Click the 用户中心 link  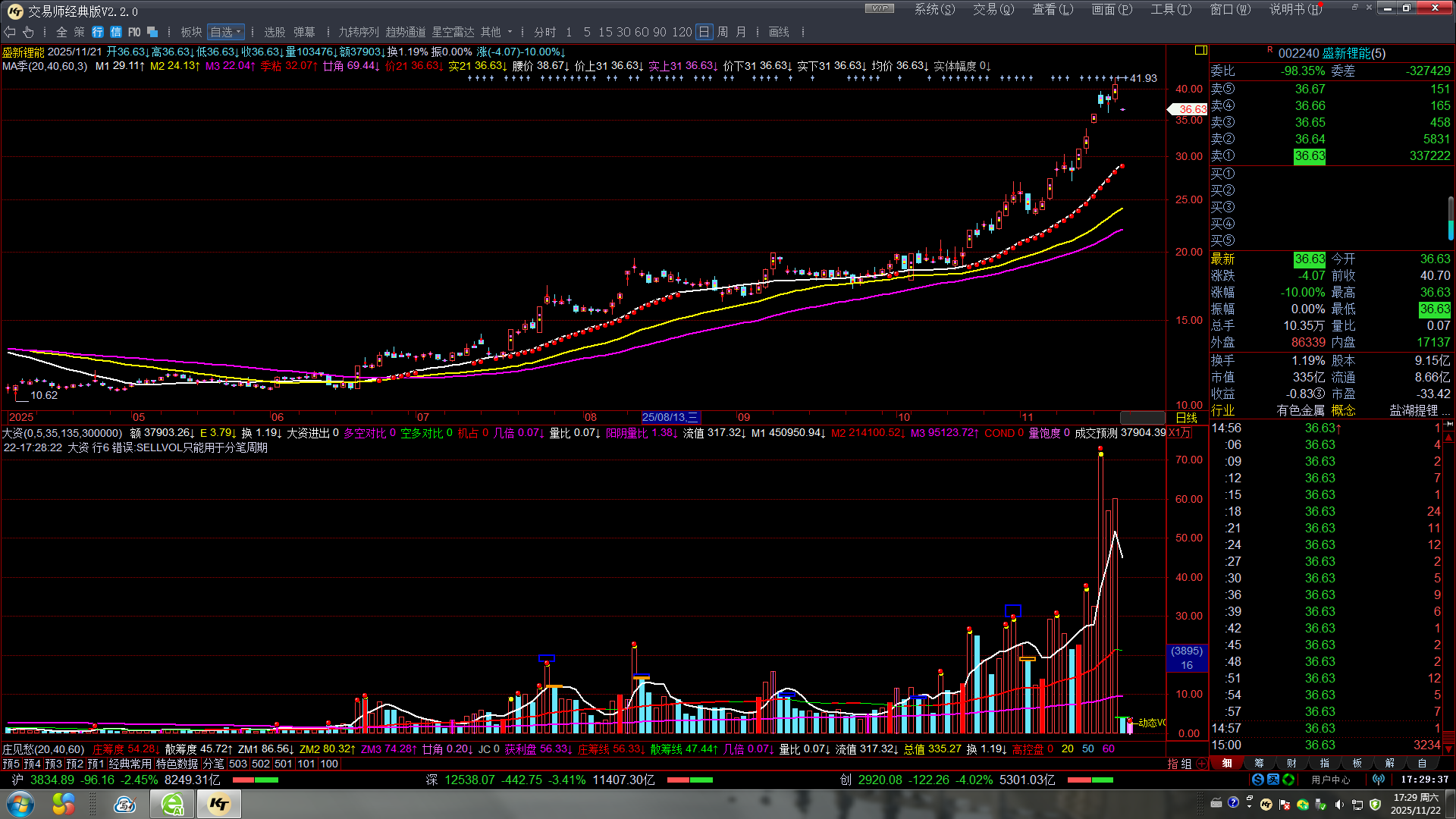coord(1331,780)
